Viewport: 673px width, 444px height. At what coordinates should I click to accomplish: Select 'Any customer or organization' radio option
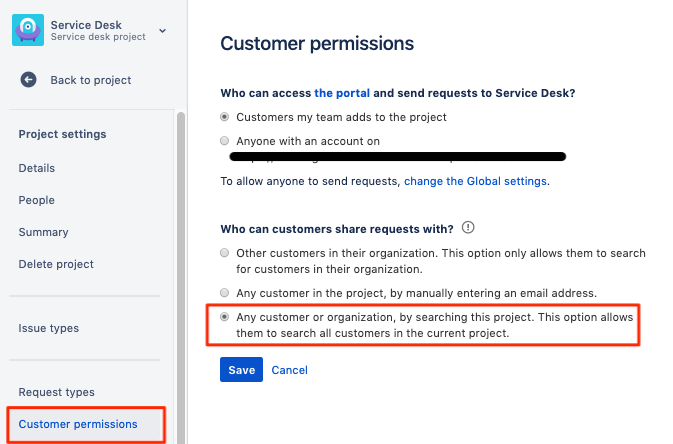point(225,317)
